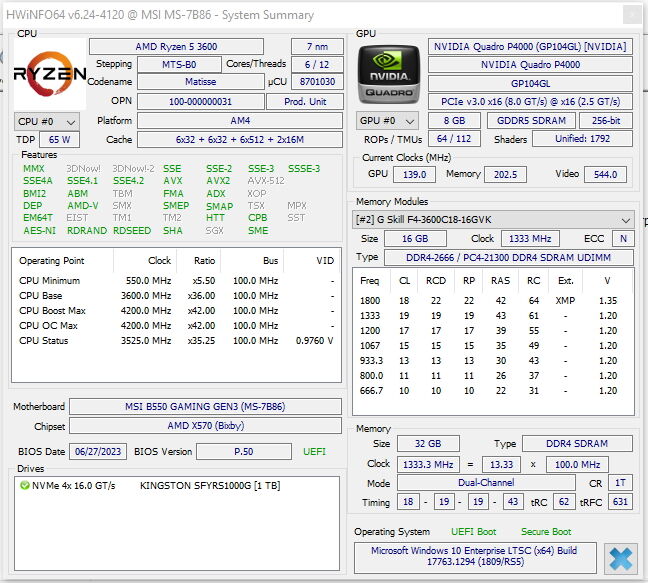Click the tRFC 631 value
The height and width of the screenshot is (583, 648).
[620, 502]
